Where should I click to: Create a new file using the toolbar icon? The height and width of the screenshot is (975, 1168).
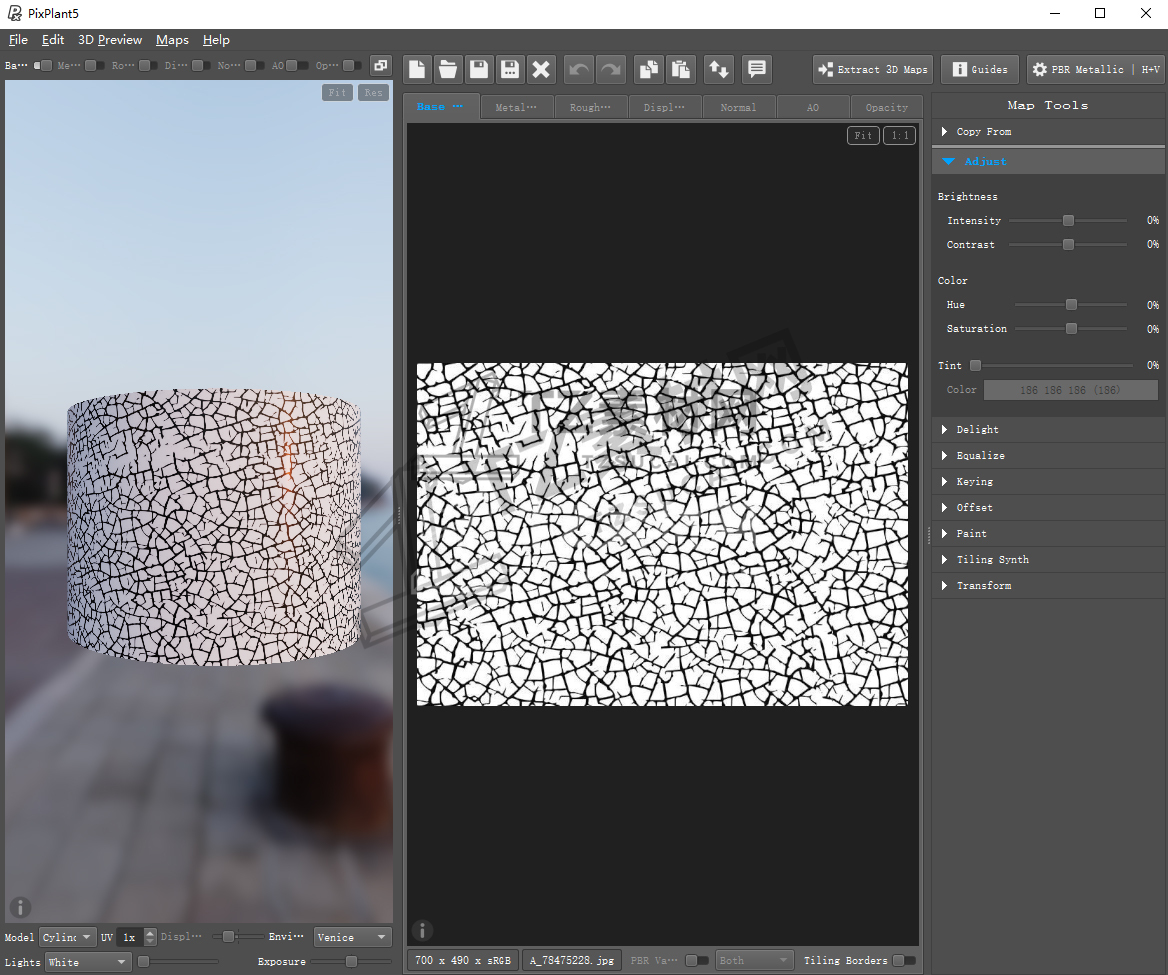[417, 69]
